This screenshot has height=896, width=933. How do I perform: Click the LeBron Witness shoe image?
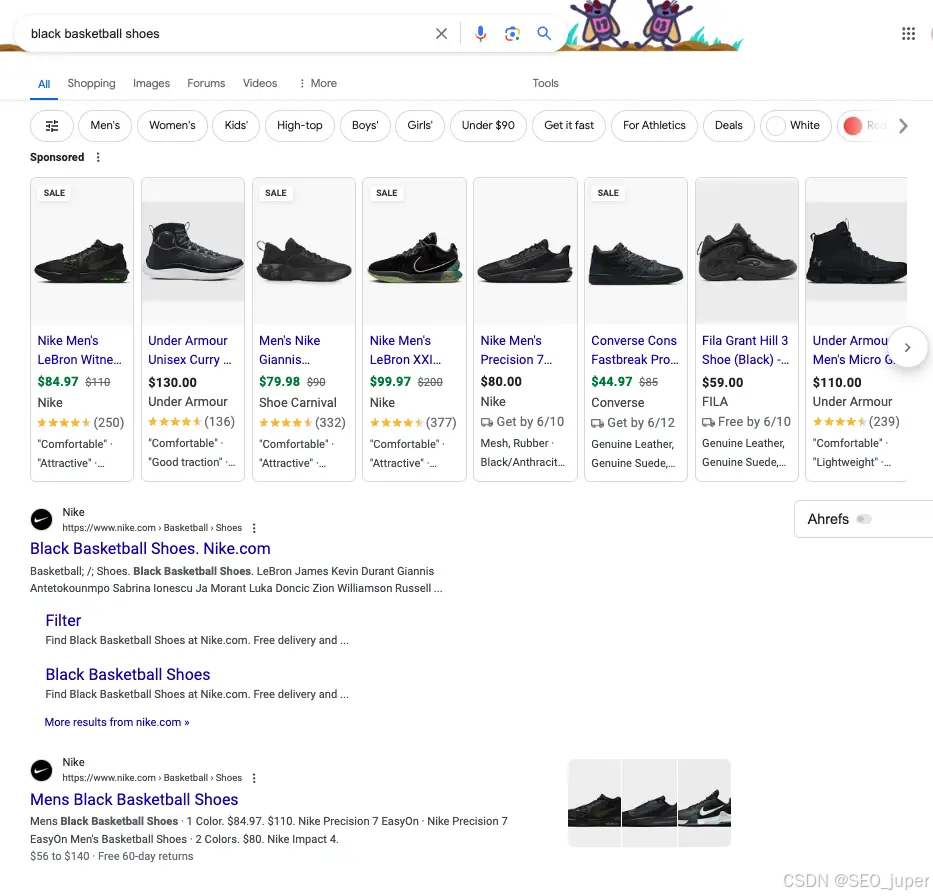(82, 260)
